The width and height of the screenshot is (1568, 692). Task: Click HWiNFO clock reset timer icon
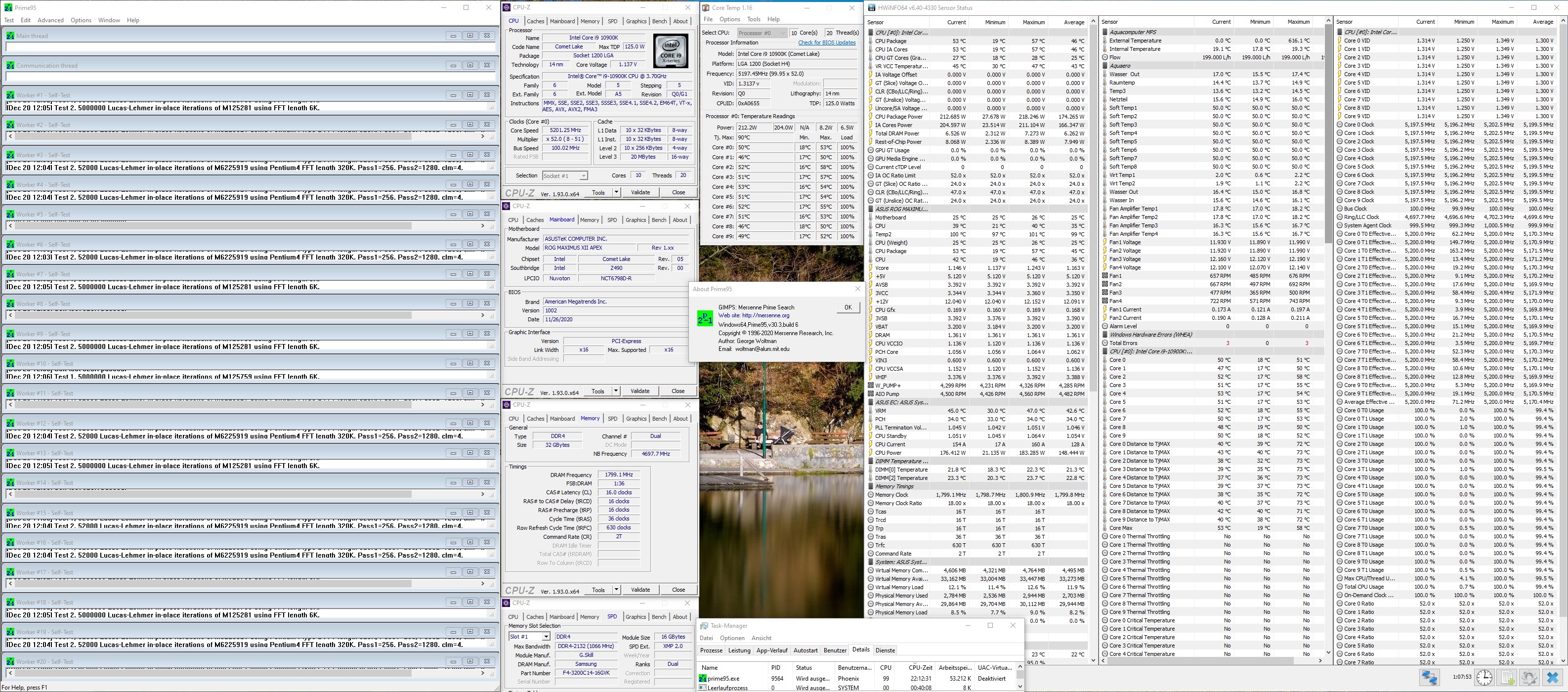[x=1484, y=677]
